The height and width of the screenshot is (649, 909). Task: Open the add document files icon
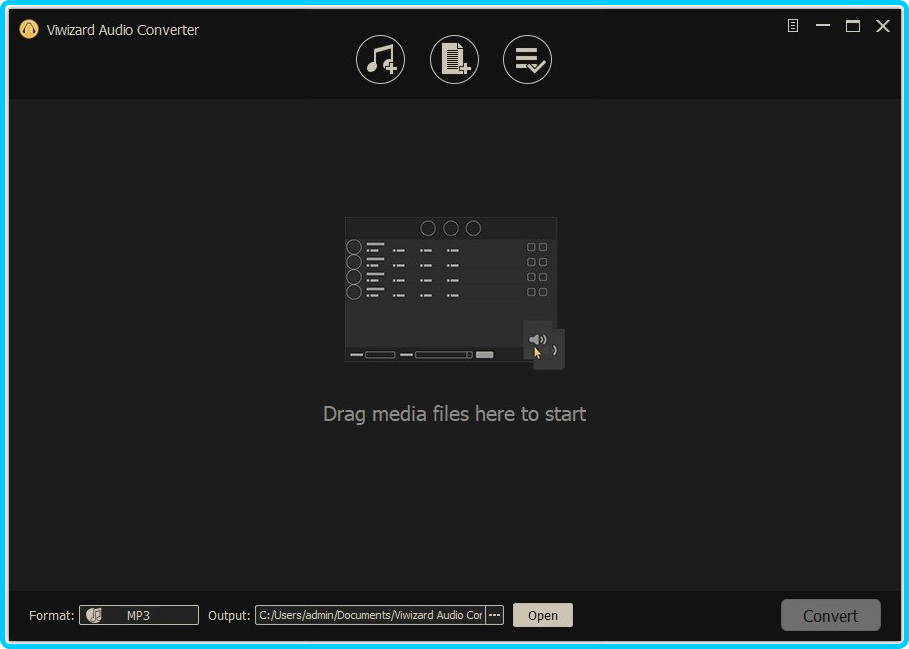tap(454, 60)
